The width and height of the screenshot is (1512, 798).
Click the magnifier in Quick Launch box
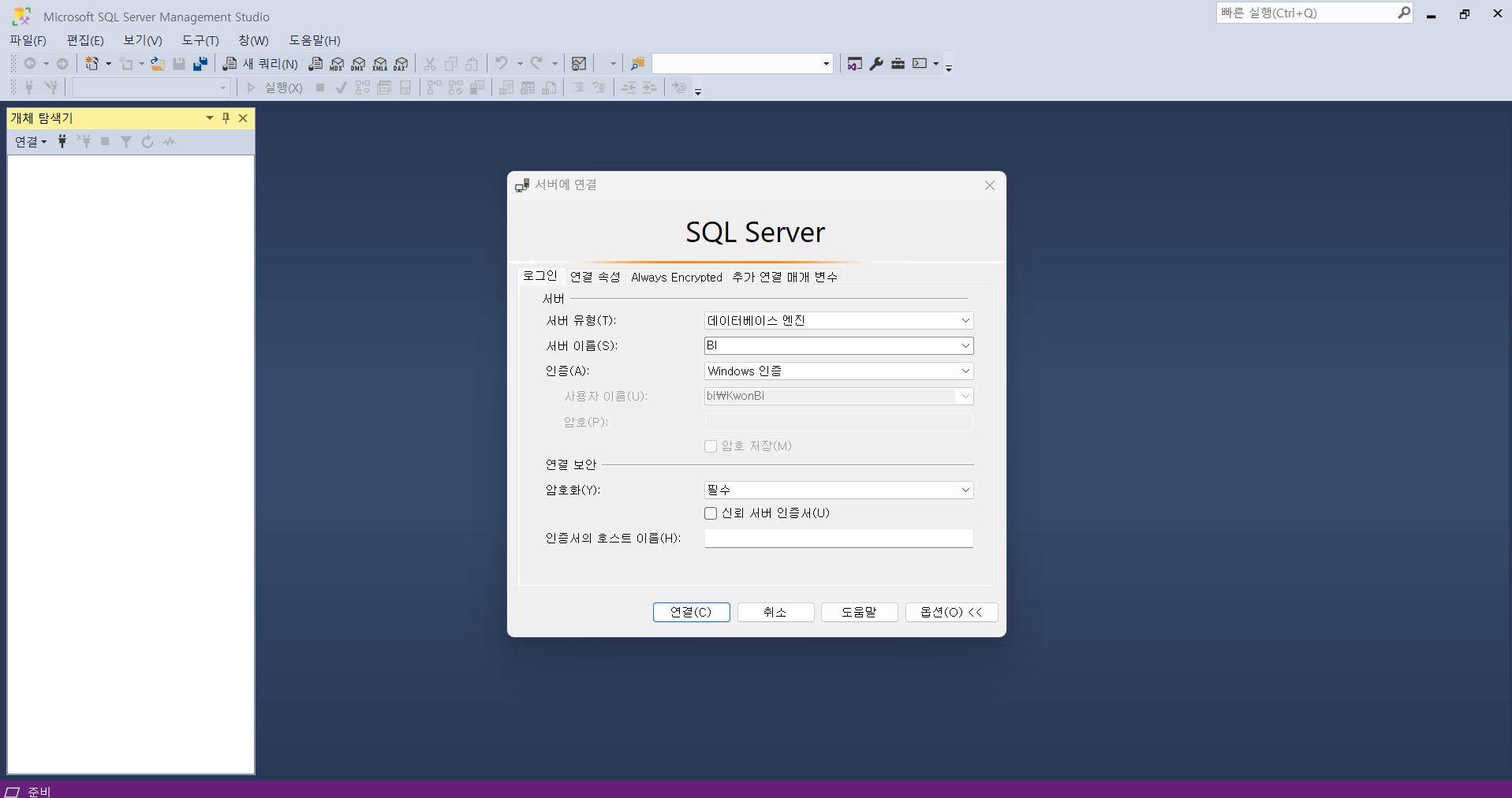(x=1404, y=13)
